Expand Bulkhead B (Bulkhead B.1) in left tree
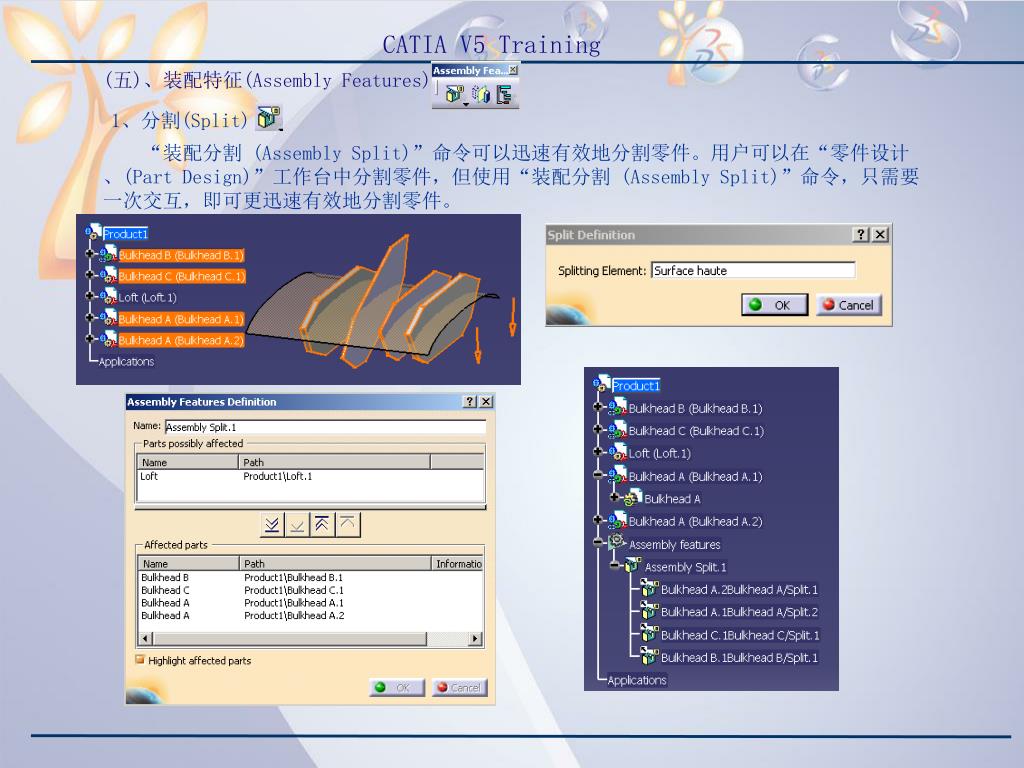This screenshot has height=768, width=1024. pos(89,253)
